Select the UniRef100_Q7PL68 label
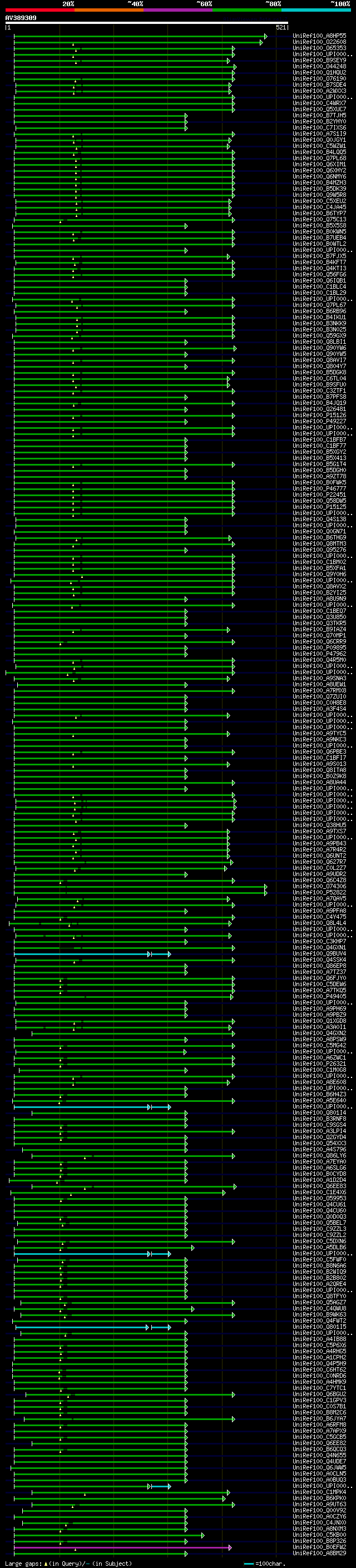This screenshot has width=356, height=1568. point(319,159)
